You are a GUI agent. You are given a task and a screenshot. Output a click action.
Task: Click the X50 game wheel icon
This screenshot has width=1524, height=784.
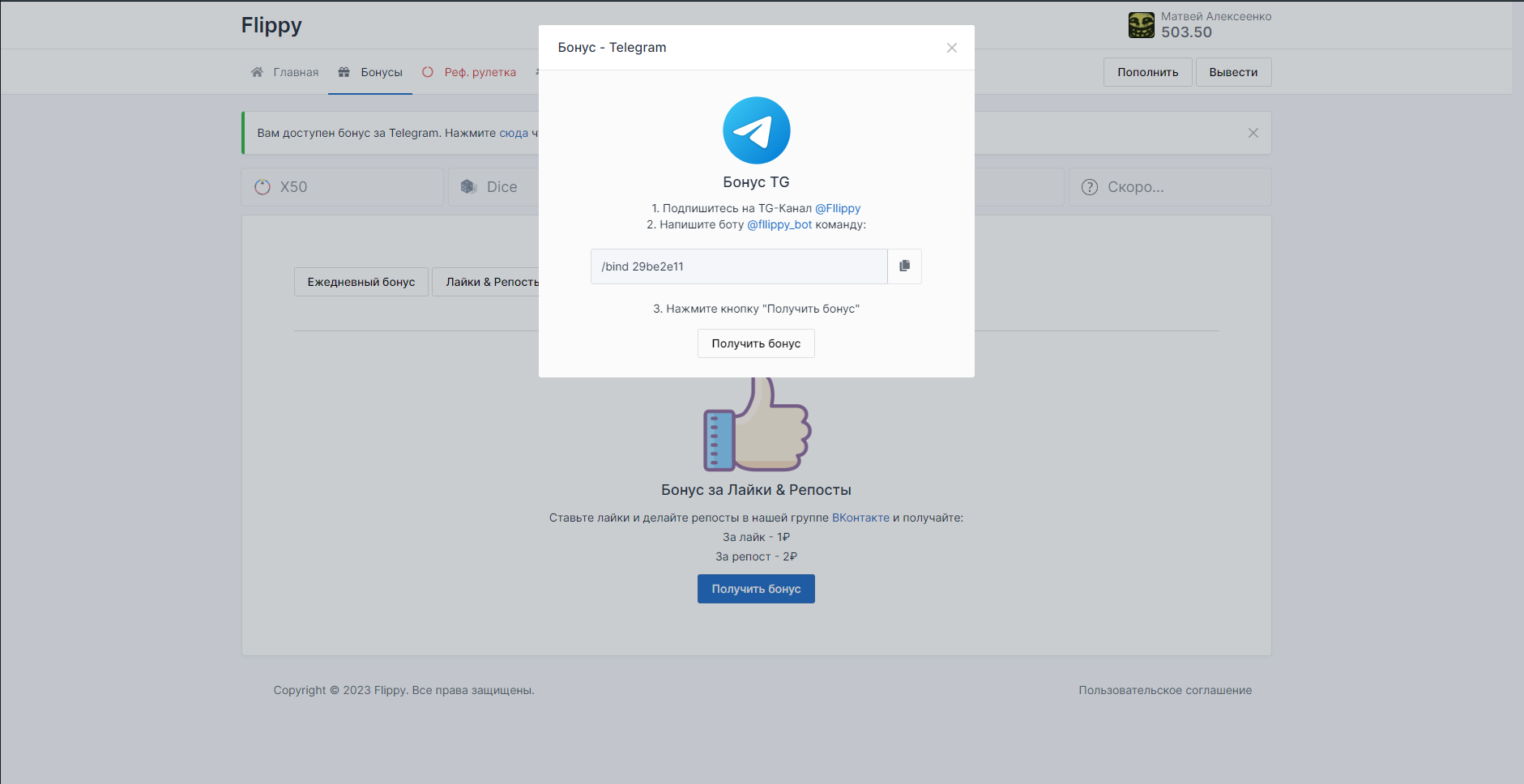(x=263, y=187)
